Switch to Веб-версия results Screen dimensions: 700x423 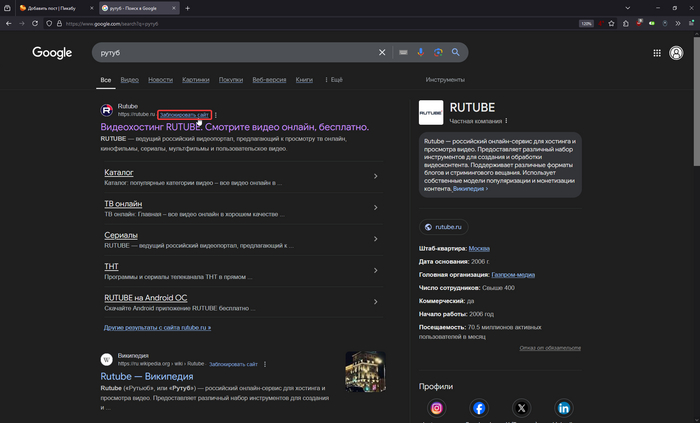point(269,80)
